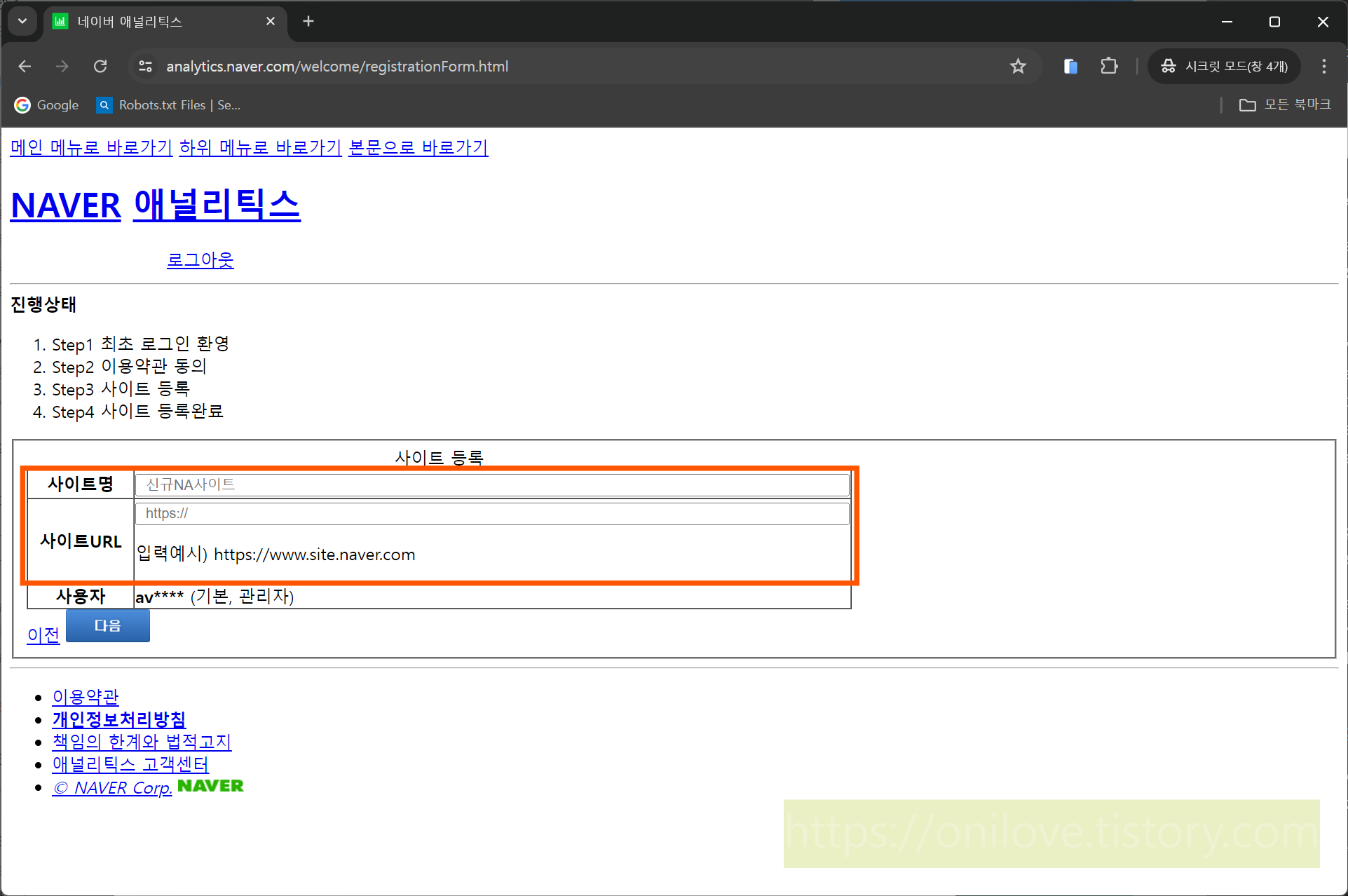Click the NAVER logo link
Screen dimensions: 1348x896
tap(66, 205)
